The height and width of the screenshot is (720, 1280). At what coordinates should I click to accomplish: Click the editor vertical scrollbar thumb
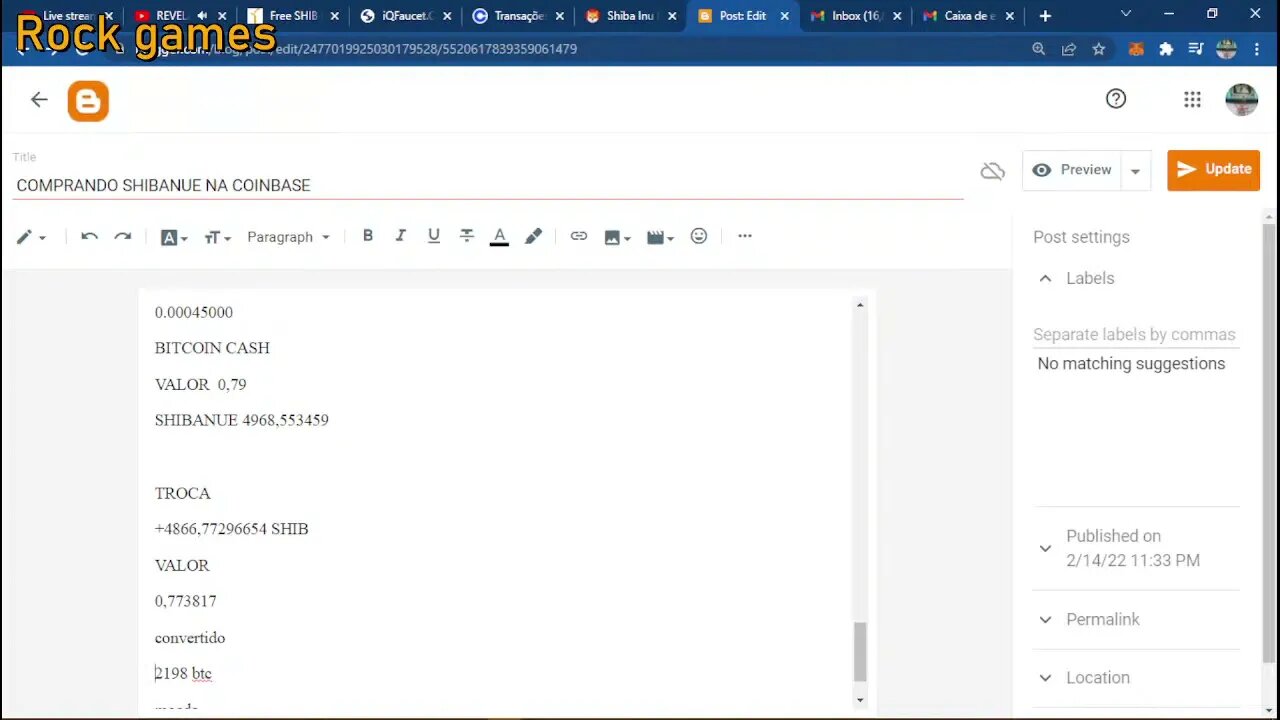coord(859,651)
